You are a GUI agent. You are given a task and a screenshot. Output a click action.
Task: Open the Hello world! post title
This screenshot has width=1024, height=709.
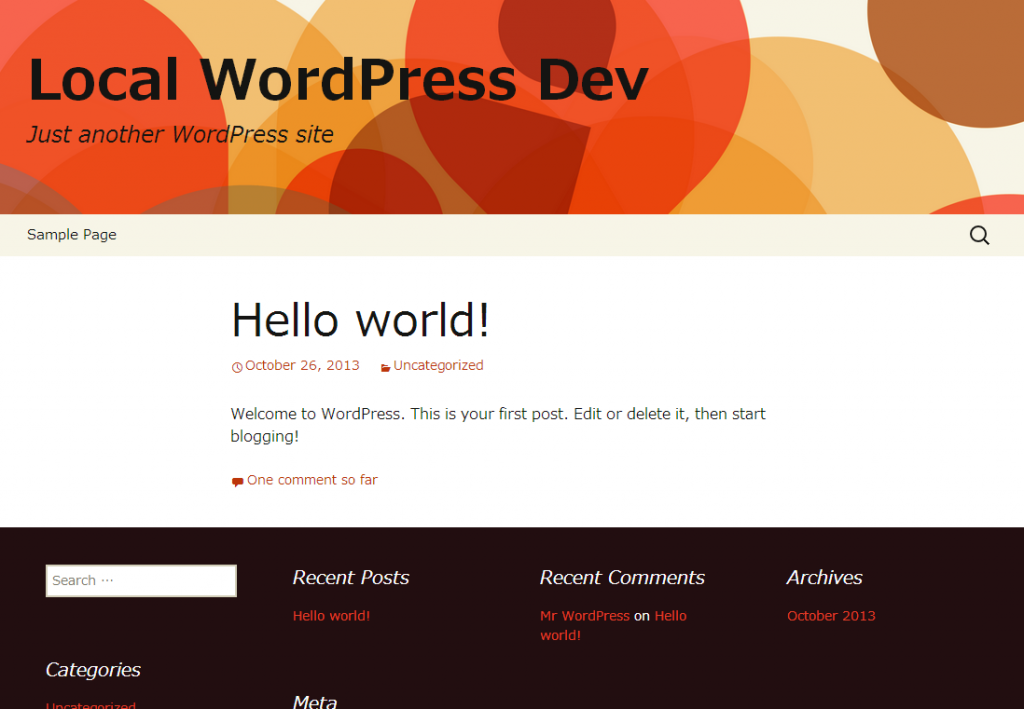point(360,320)
